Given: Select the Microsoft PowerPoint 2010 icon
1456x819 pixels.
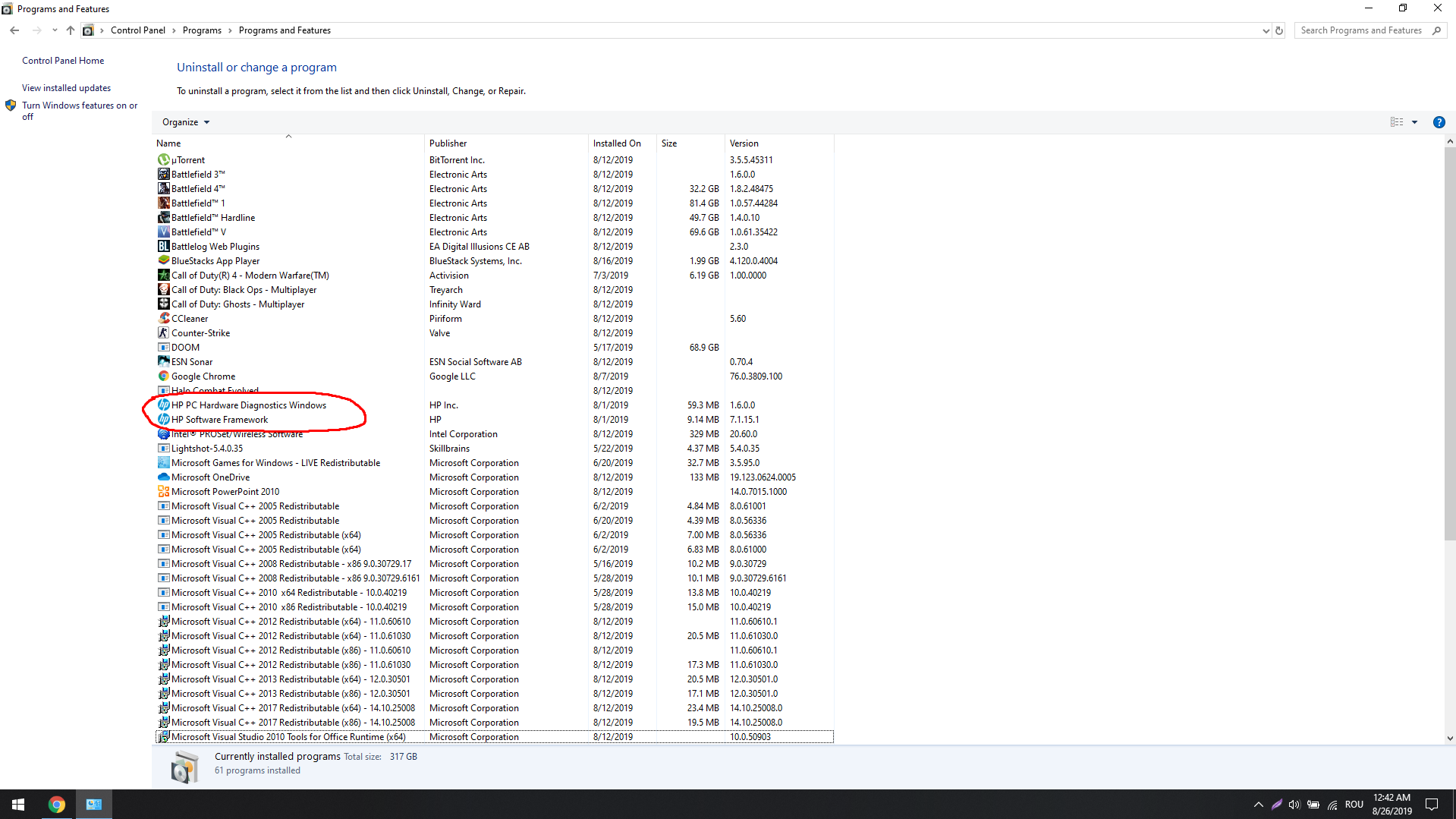Looking at the screenshot, I should point(163,491).
